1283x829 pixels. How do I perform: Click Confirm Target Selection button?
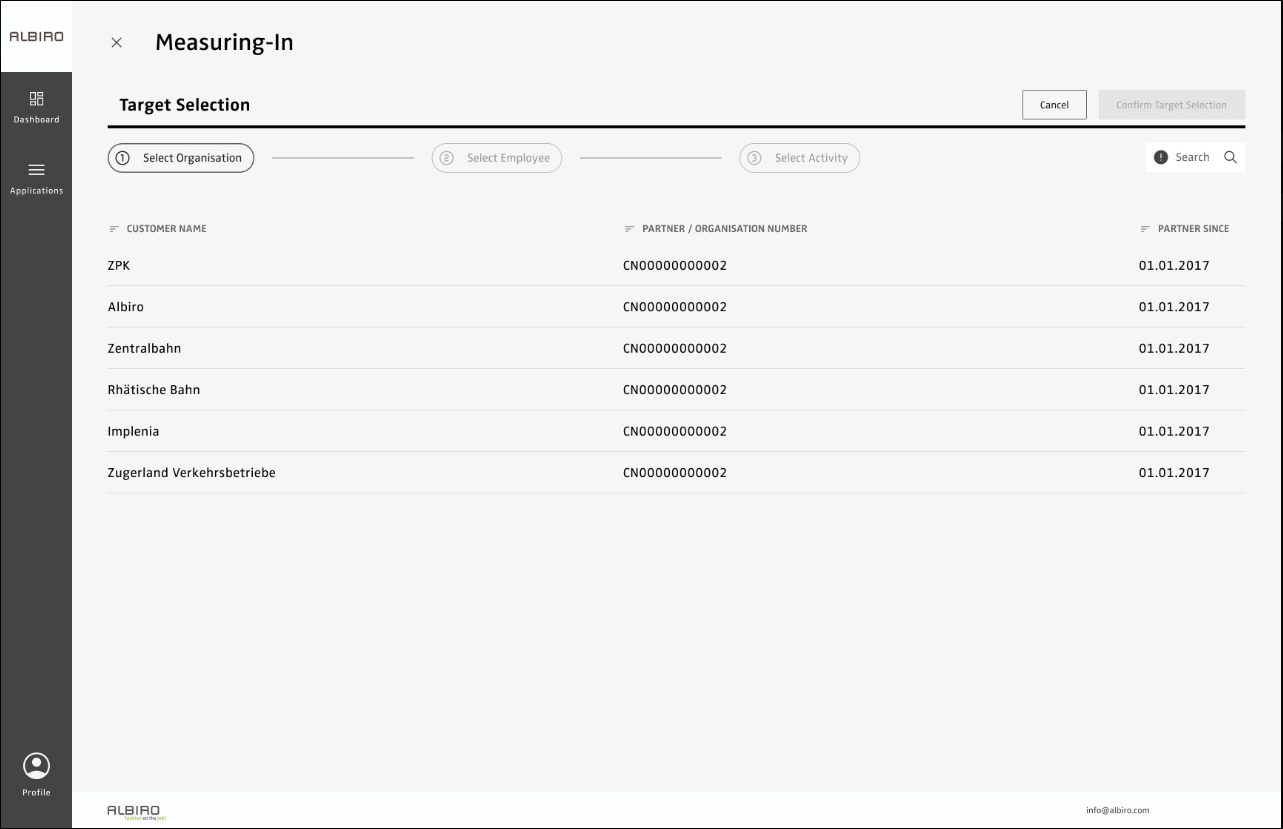tap(1171, 105)
